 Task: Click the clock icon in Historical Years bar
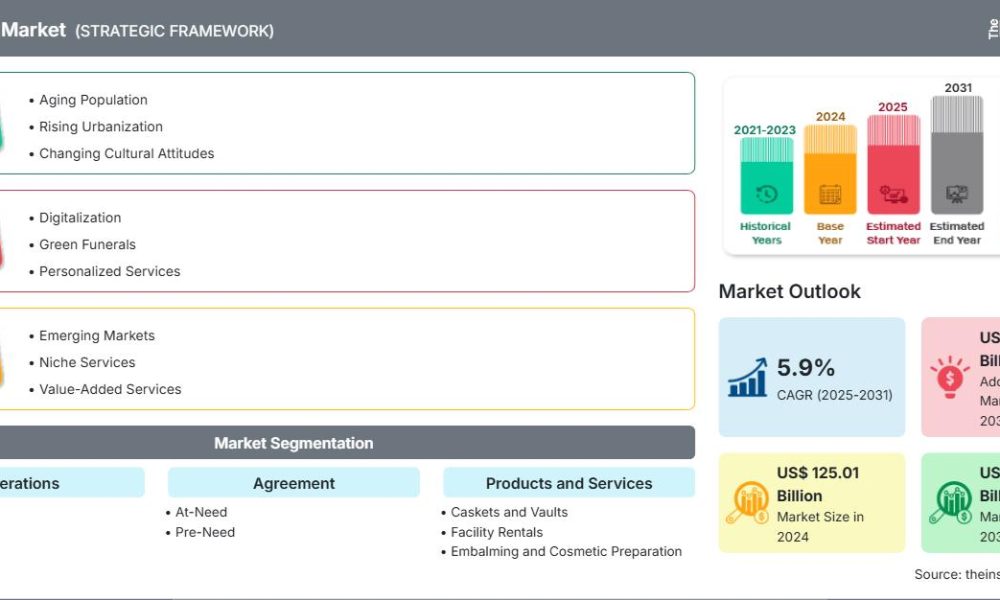tap(767, 194)
